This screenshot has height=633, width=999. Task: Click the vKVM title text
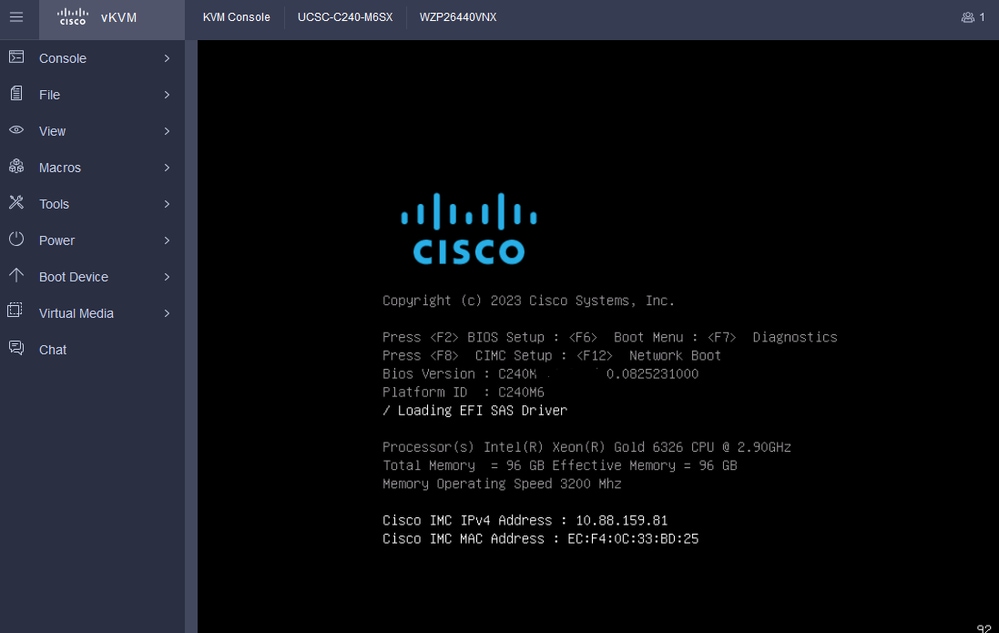coord(119,18)
